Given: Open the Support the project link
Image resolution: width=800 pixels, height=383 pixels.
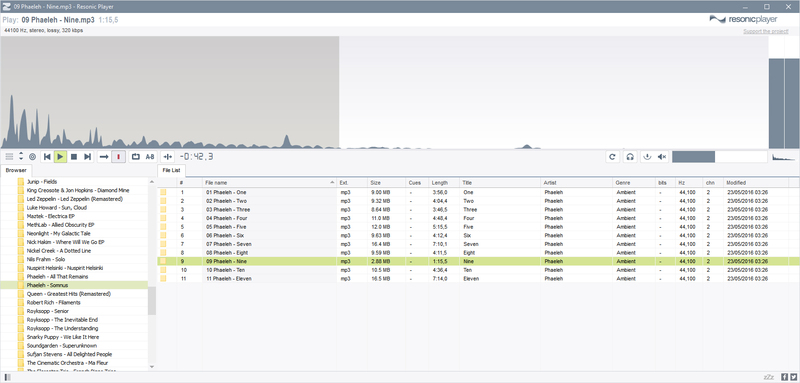Looking at the screenshot, I should coord(766,31).
